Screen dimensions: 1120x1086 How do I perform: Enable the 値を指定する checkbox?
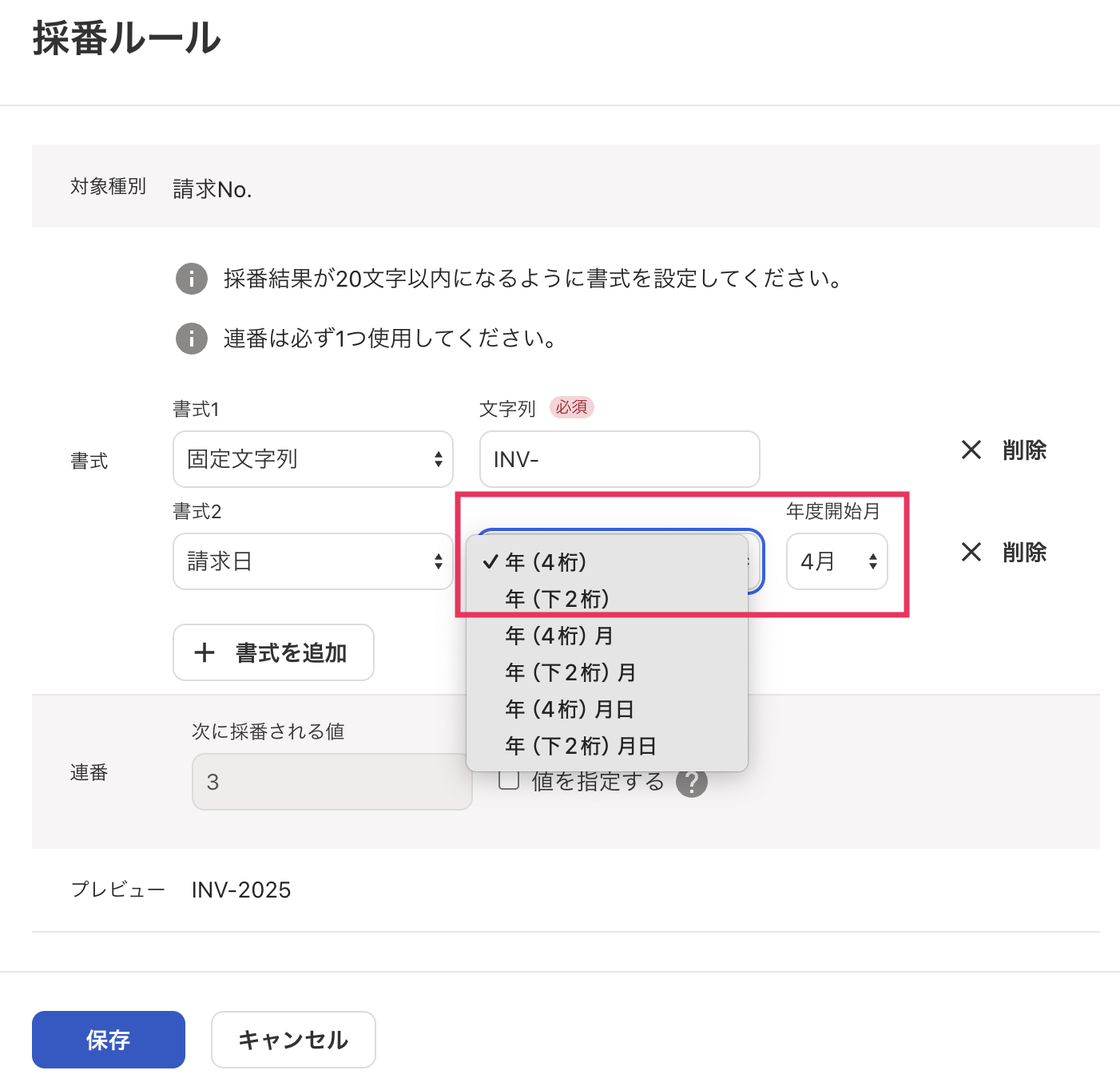[x=509, y=780]
